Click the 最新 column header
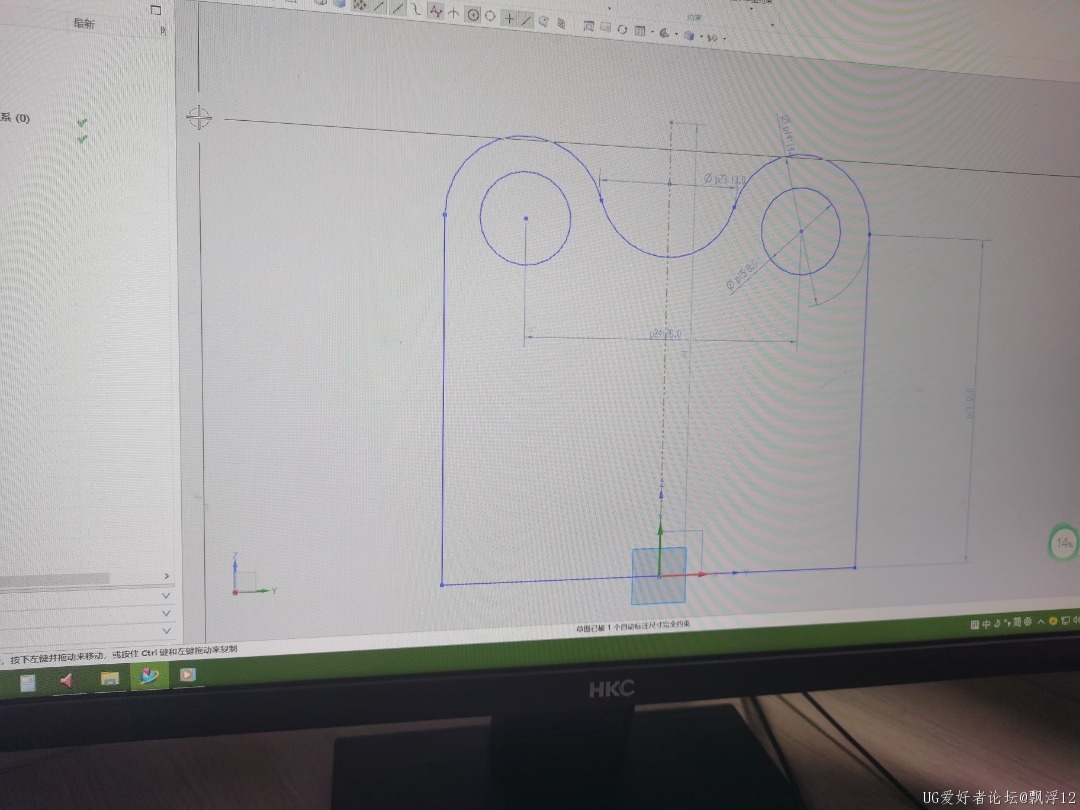The image size is (1080, 810). [x=83, y=23]
